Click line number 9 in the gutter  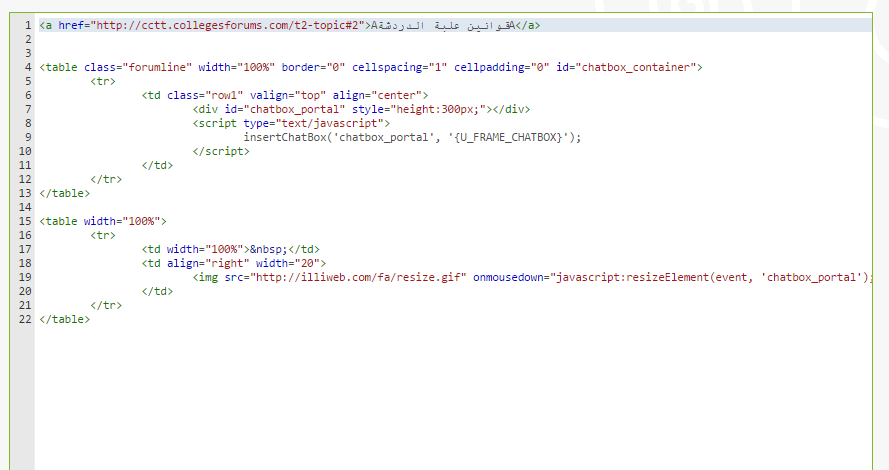click(x=28, y=137)
